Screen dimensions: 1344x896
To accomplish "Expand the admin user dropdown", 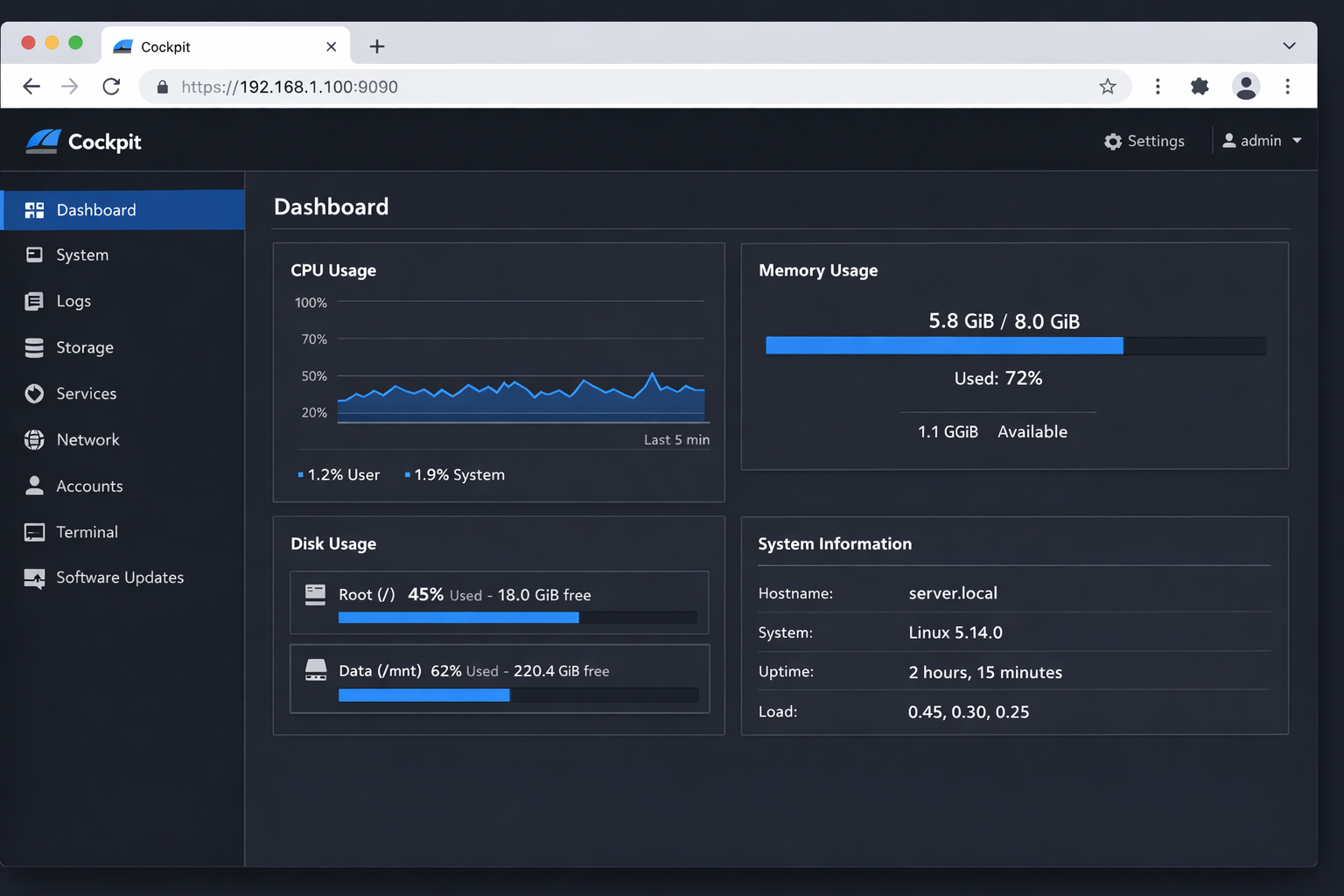I will pyautogui.click(x=1261, y=140).
